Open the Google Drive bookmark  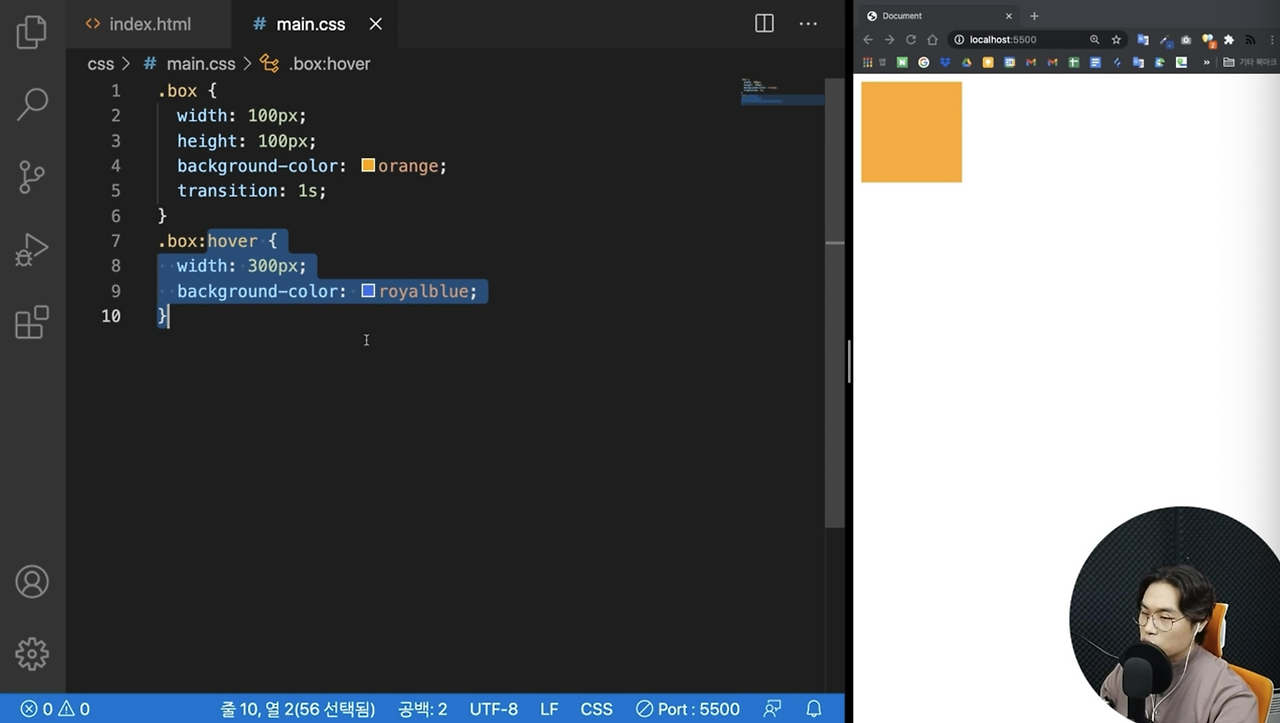click(x=966, y=62)
